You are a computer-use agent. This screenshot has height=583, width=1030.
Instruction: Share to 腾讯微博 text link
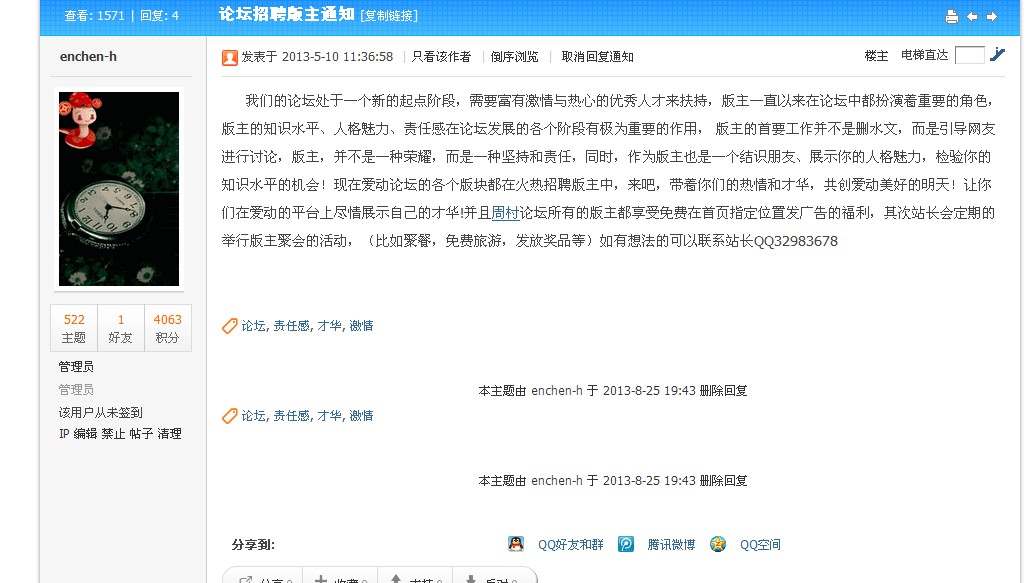(671, 544)
